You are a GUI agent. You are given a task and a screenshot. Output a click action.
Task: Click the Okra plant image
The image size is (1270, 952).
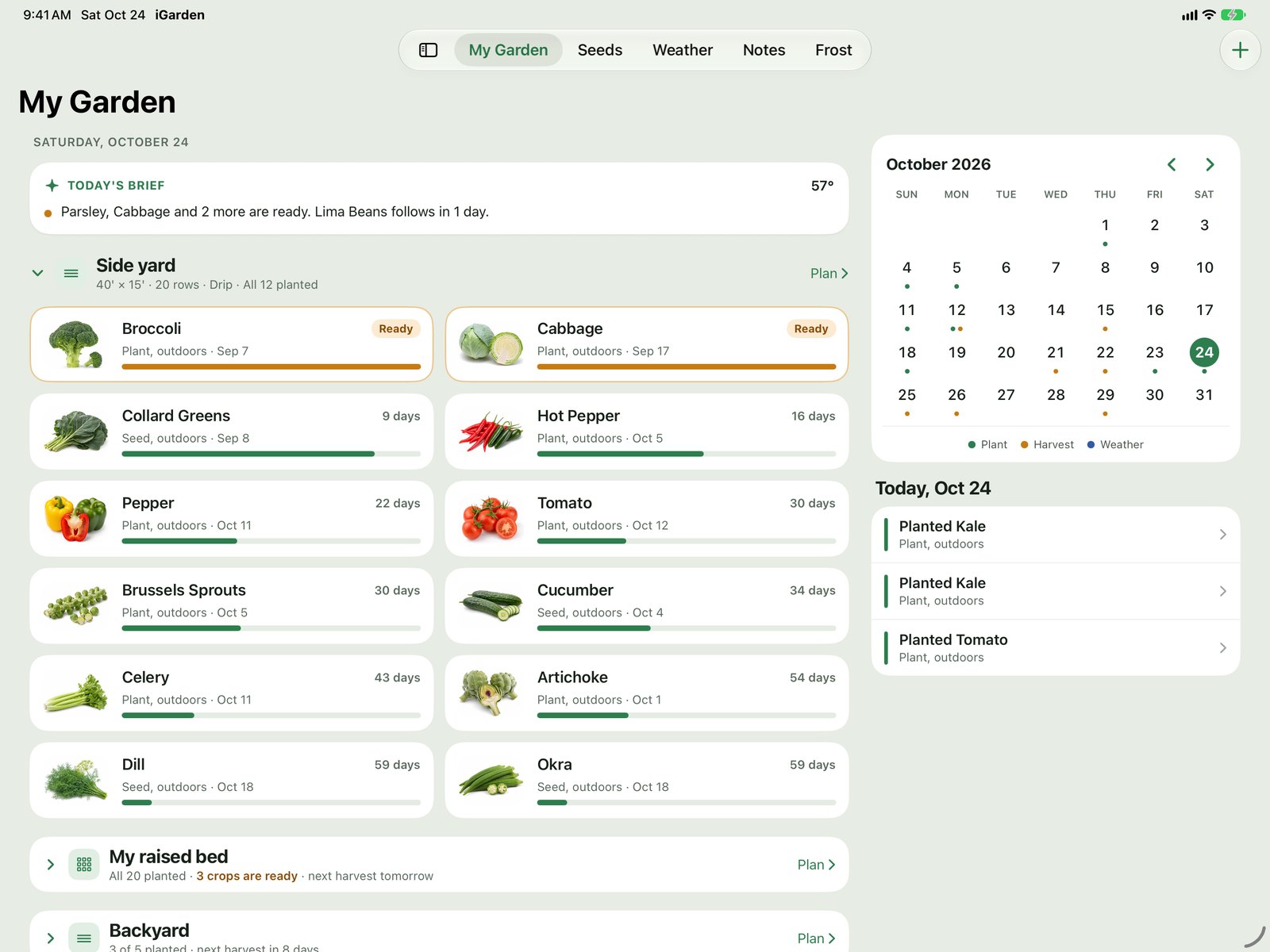point(491,781)
